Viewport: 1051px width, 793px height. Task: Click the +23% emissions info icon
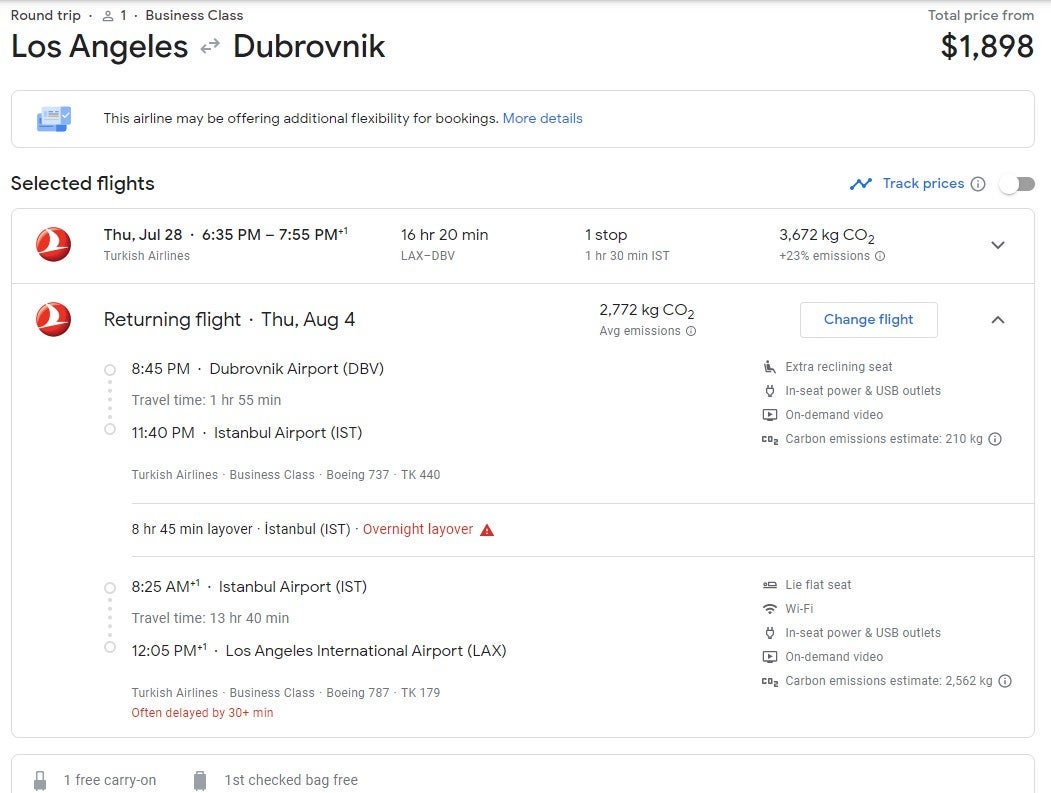(x=880, y=256)
